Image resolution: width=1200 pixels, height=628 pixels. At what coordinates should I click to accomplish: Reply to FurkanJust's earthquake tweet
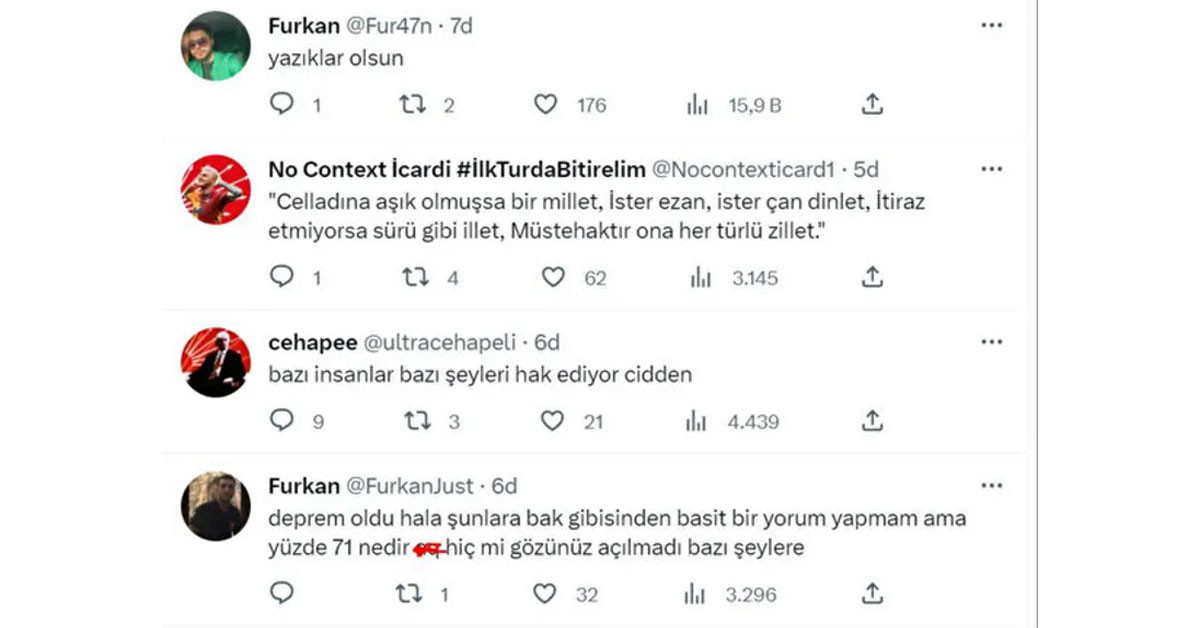pyautogui.click(x=283, y=594)
